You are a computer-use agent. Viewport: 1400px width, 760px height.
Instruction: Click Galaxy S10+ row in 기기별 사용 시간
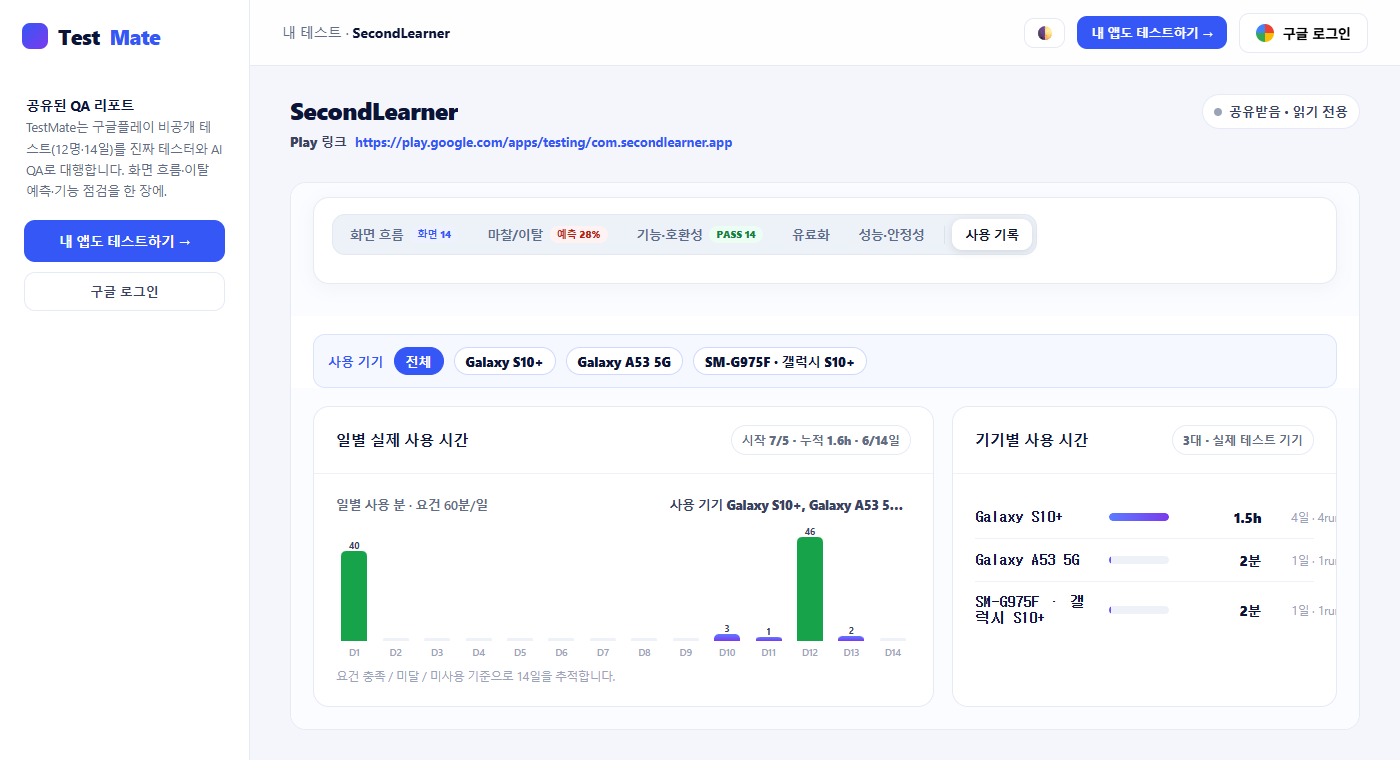[x=1144, y=517]
